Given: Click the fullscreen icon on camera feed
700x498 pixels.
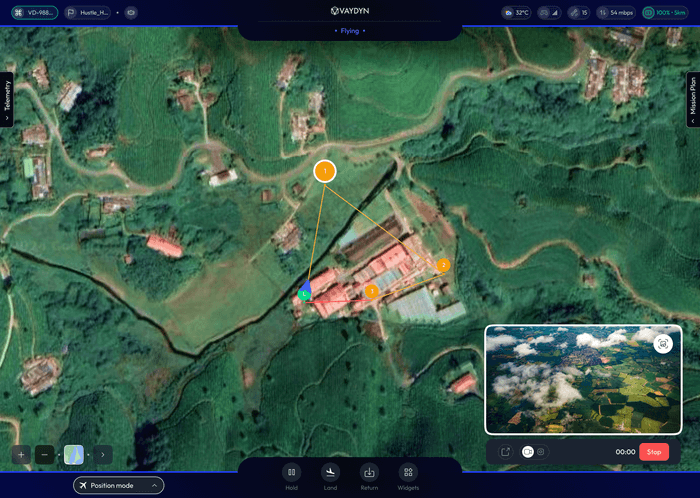Looking at the screenshot, I should (662, 344).
